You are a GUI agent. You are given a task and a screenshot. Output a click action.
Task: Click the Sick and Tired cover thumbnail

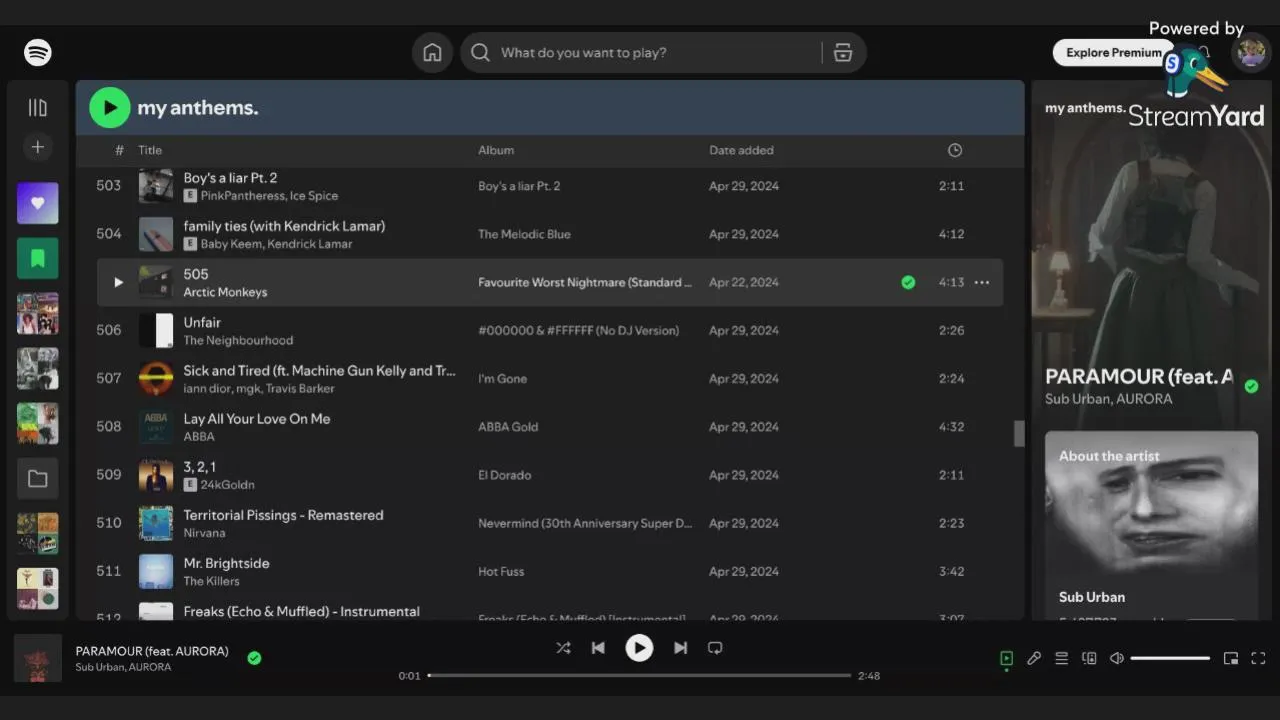pos(156,378)
